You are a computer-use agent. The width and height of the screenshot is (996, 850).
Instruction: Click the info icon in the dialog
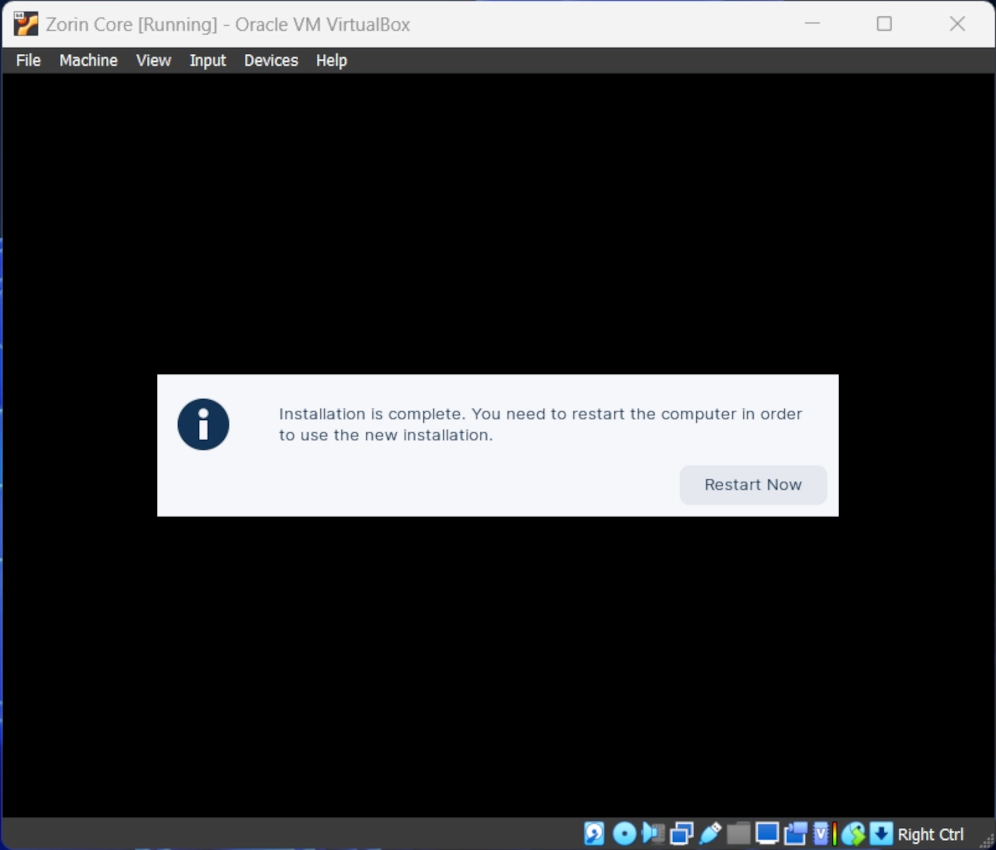203,424
